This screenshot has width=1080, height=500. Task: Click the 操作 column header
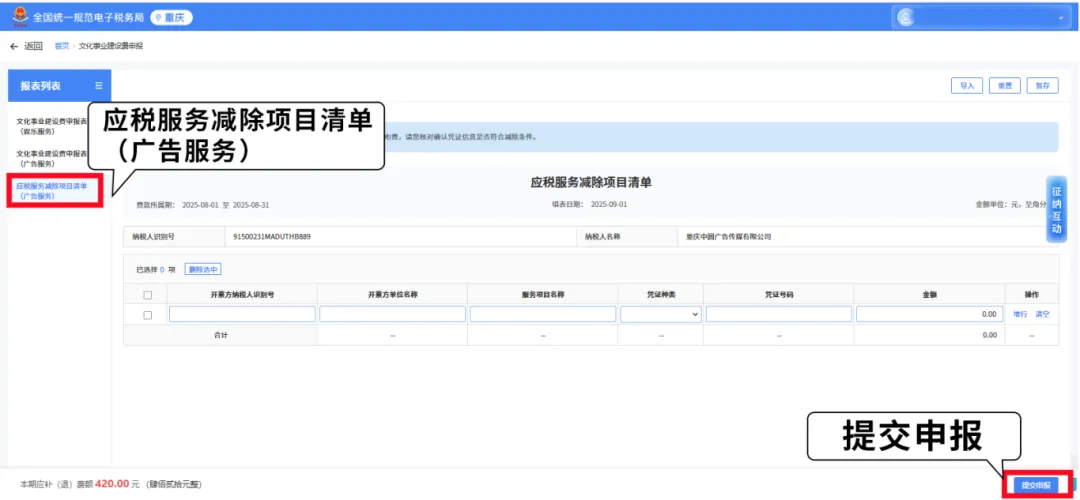[x=1031, y=295]
